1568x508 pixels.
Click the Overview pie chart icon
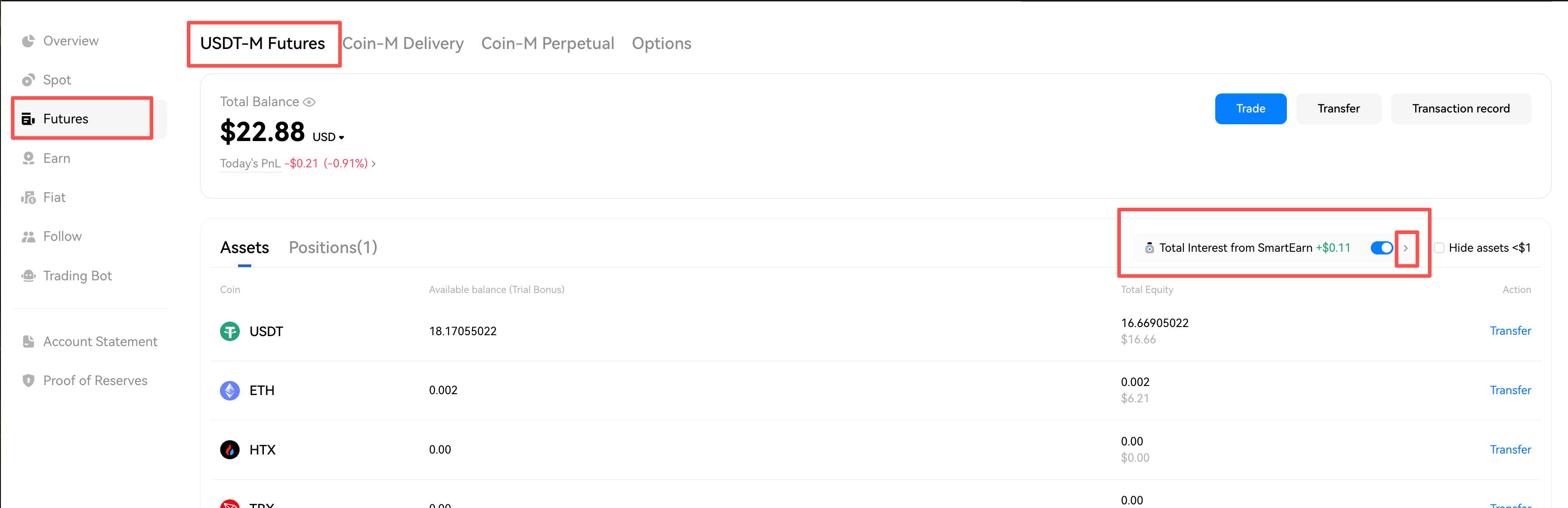(28, 41)
